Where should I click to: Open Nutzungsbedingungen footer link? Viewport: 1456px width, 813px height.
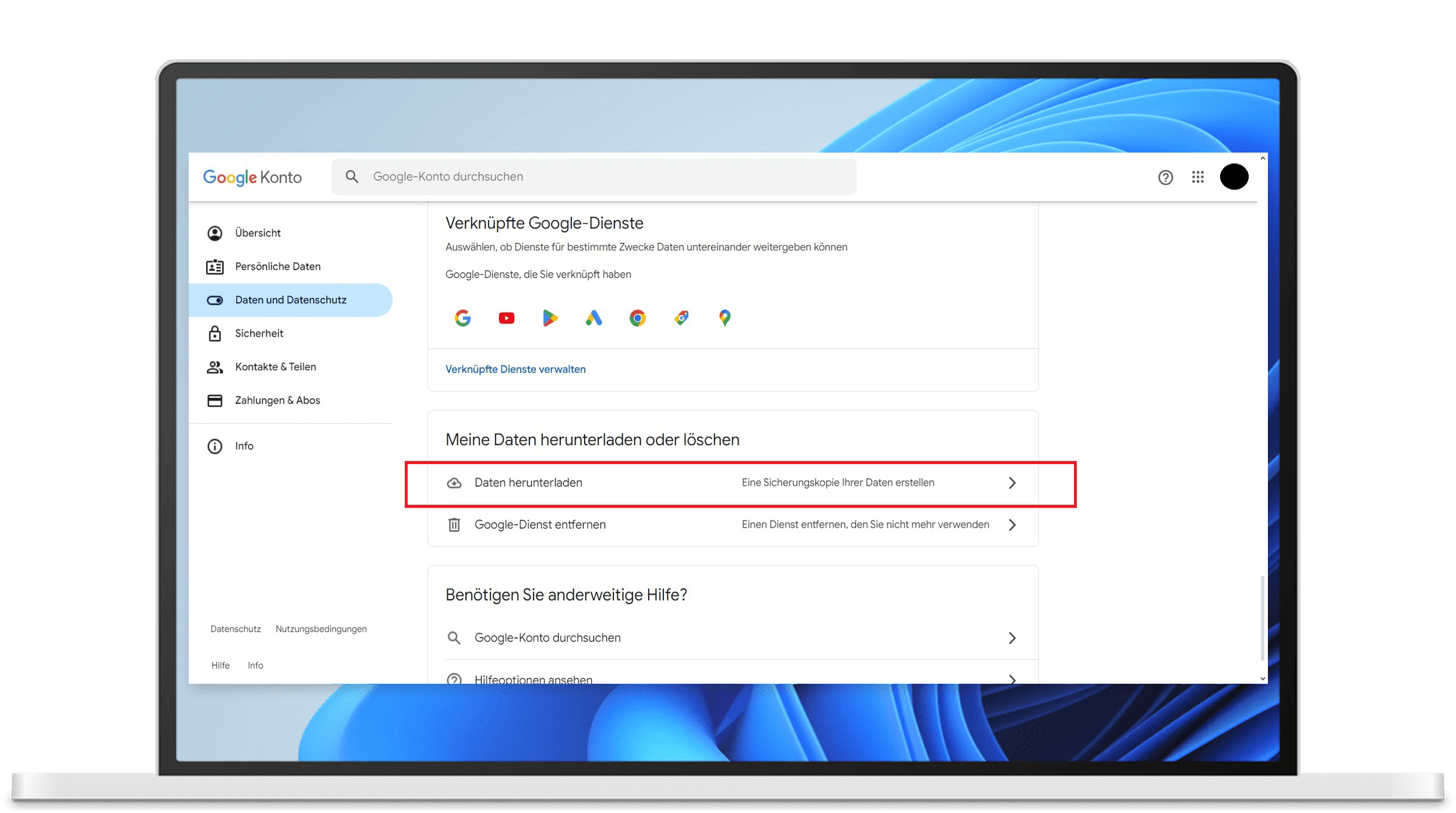321,629
